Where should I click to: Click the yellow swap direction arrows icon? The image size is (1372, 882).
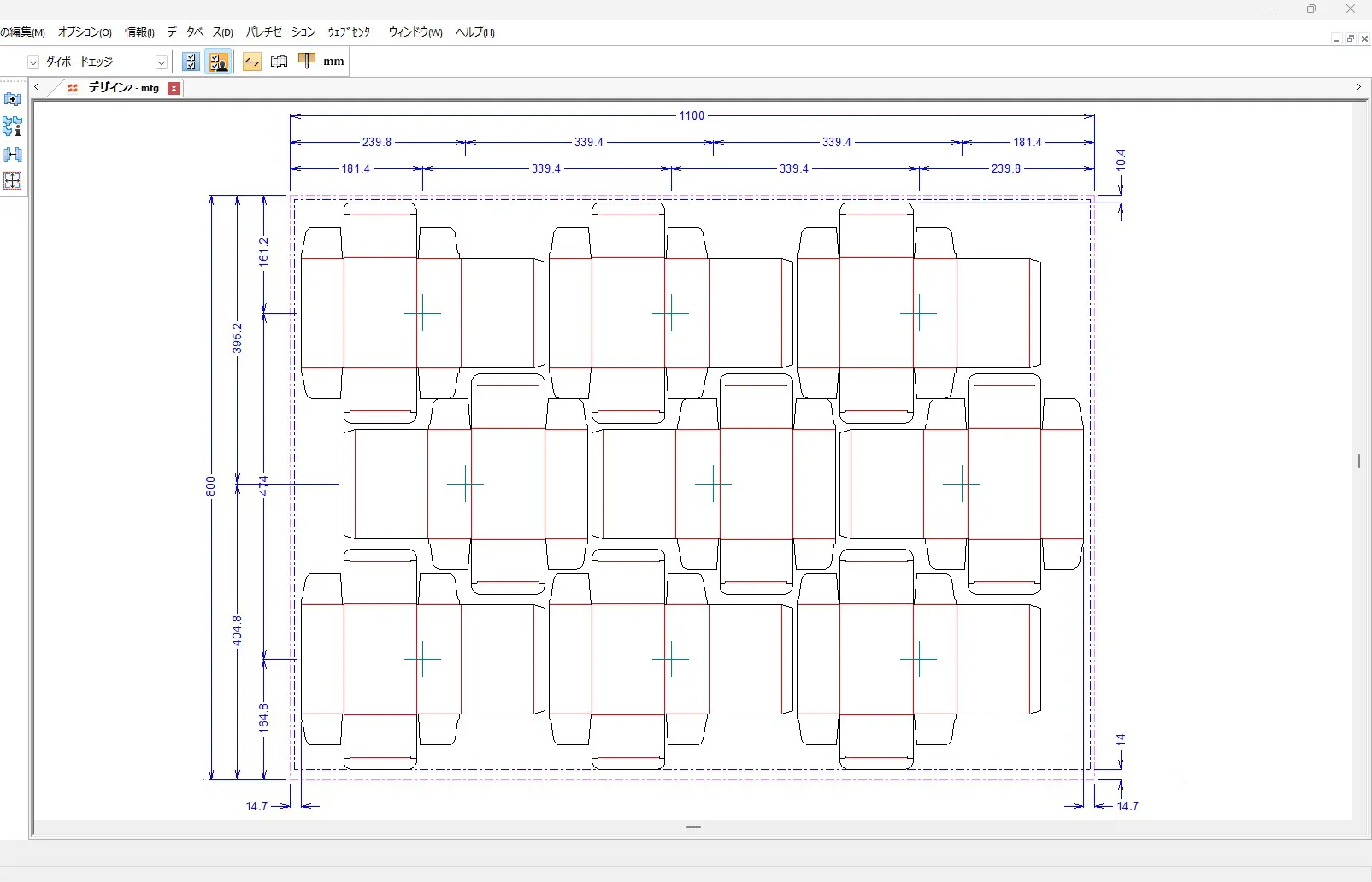tap(251, 62)
